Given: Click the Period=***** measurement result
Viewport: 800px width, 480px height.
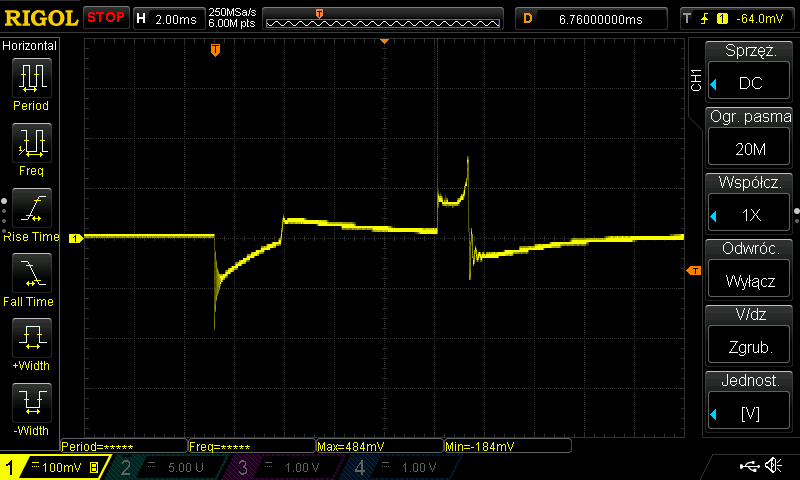Looking at the screenshot, I should (123, 446).
